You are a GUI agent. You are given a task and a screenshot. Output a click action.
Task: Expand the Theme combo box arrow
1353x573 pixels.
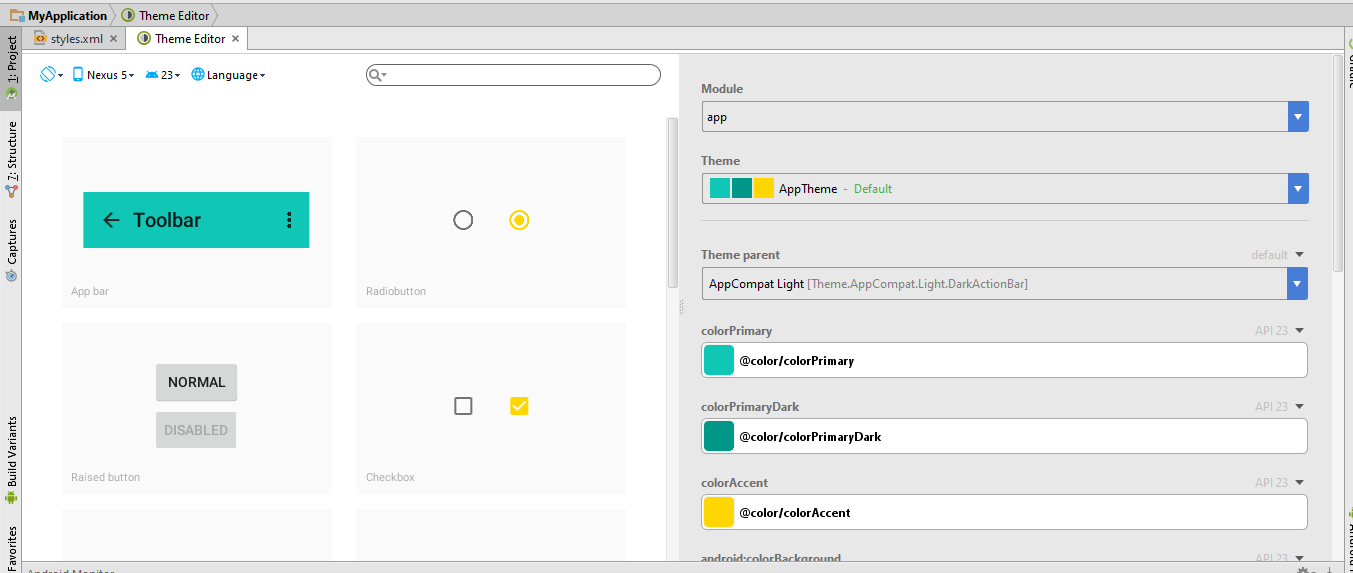pyautogui.click(x=1298, y=189)
